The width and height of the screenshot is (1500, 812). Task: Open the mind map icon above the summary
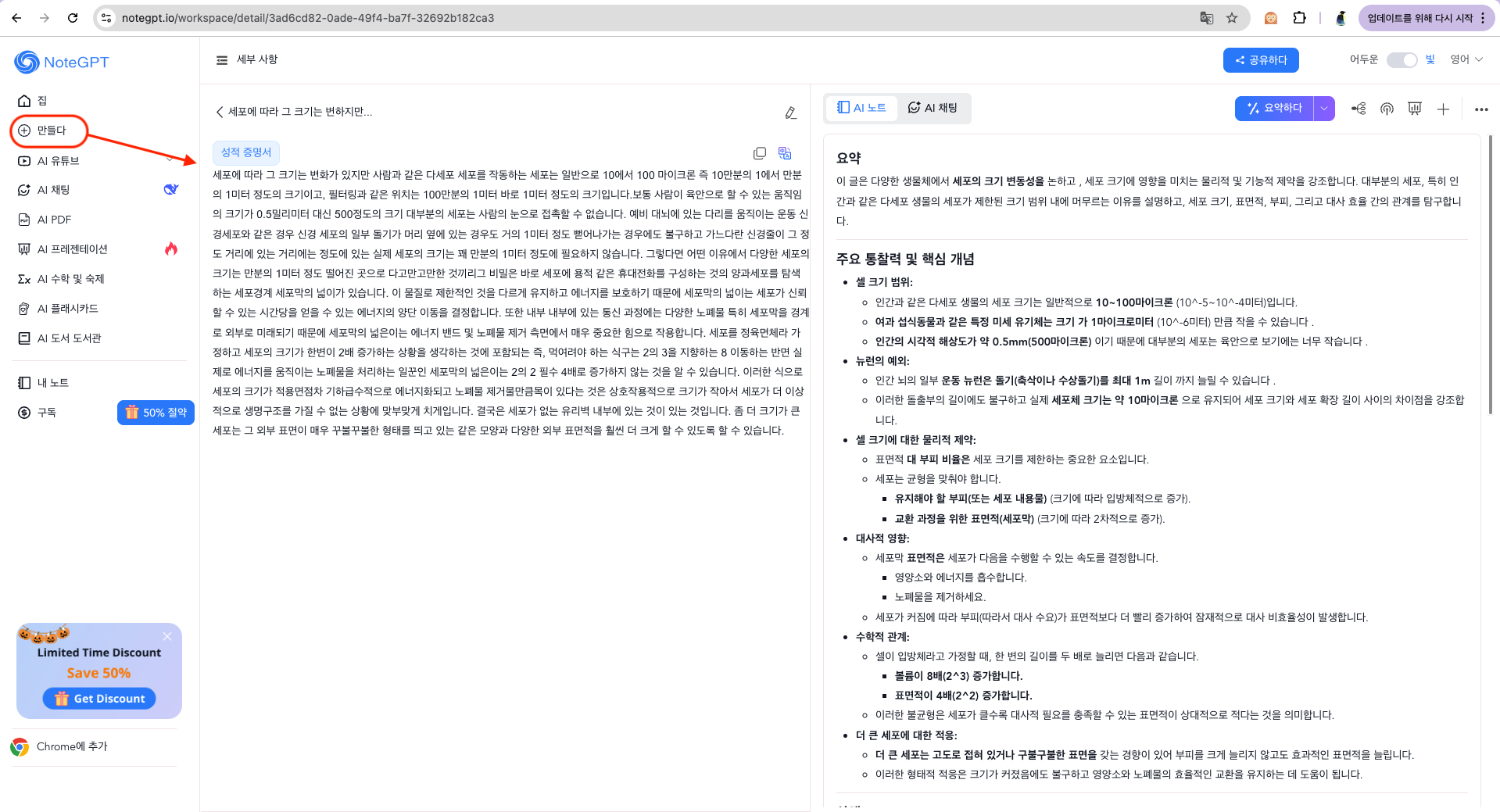(x=1359, y=109)
